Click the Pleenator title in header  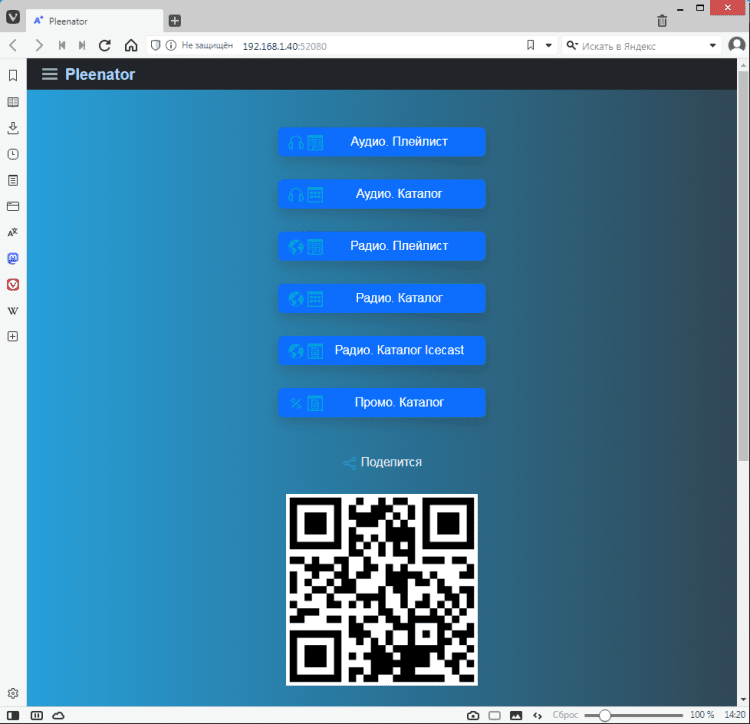[100, 74]
